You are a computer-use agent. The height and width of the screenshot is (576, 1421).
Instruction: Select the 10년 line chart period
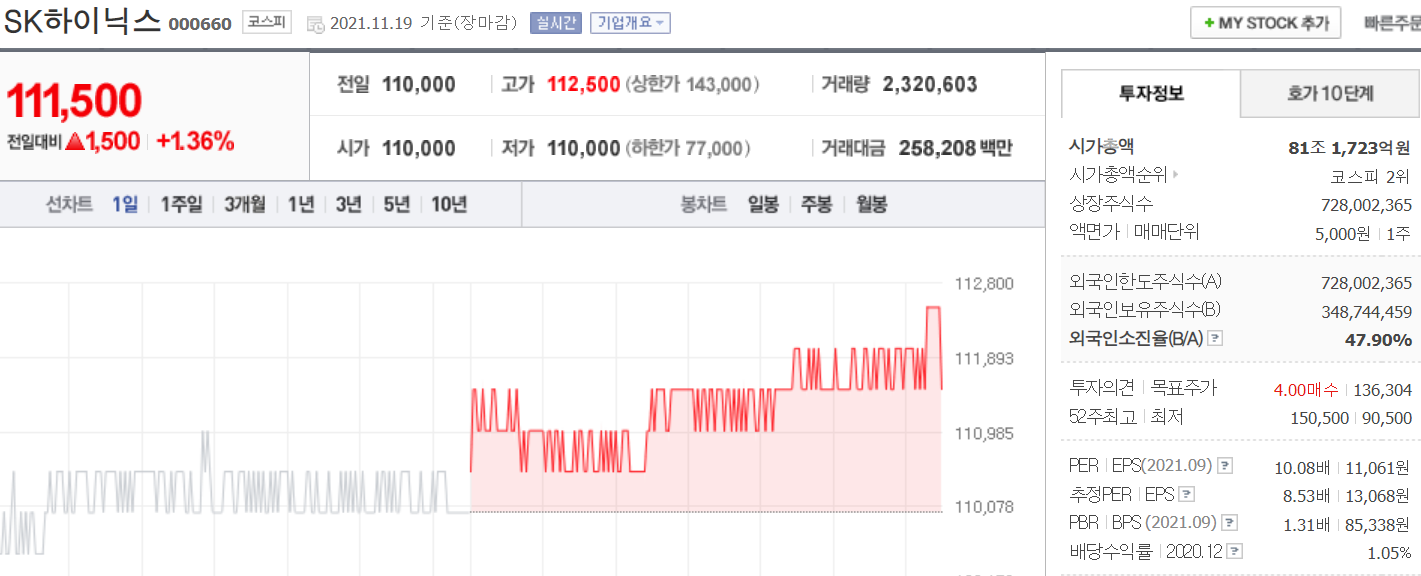449,205
